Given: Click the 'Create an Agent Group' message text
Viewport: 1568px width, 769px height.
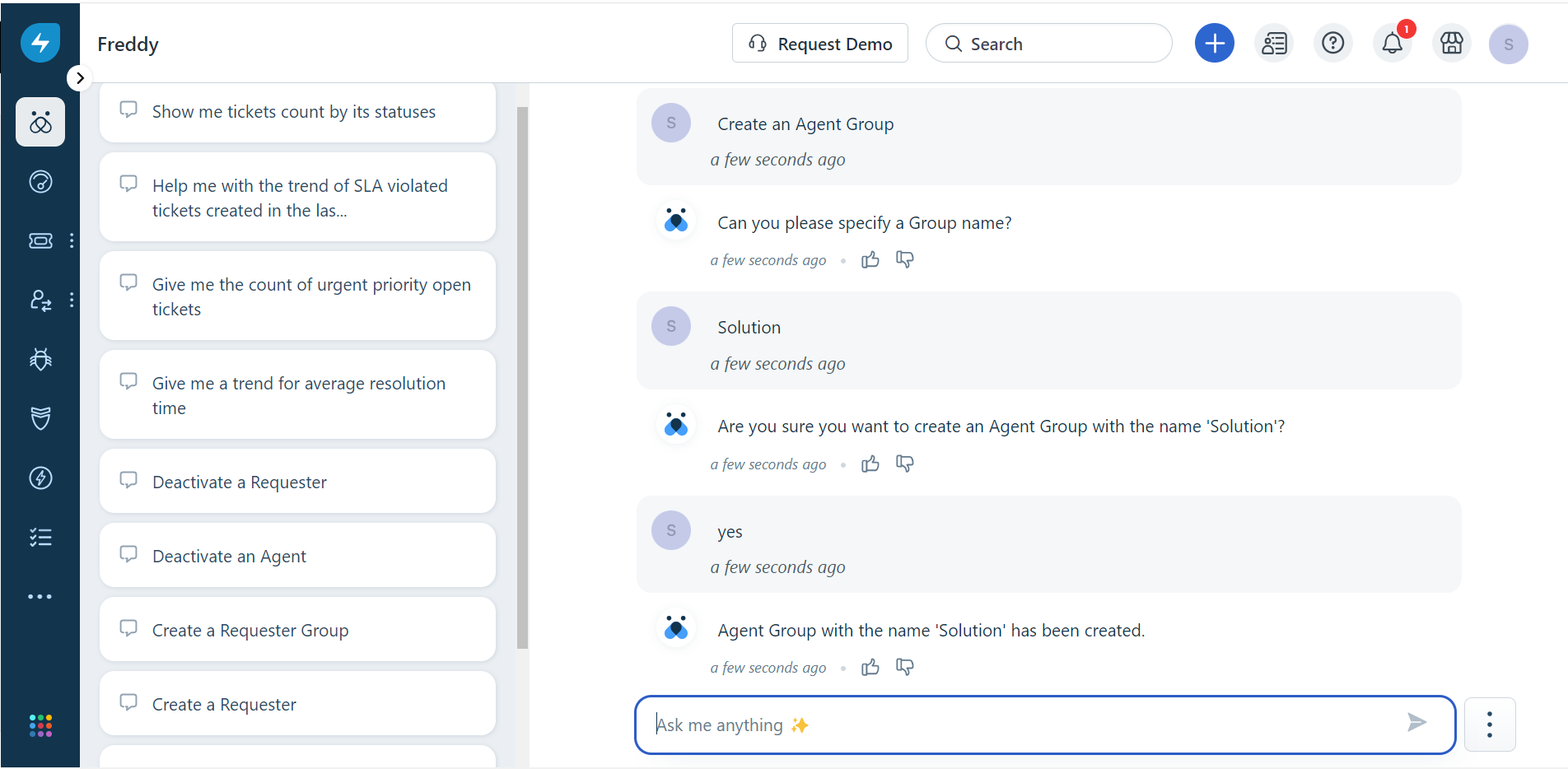Looking at the screenshot, I should pos(805,124).
